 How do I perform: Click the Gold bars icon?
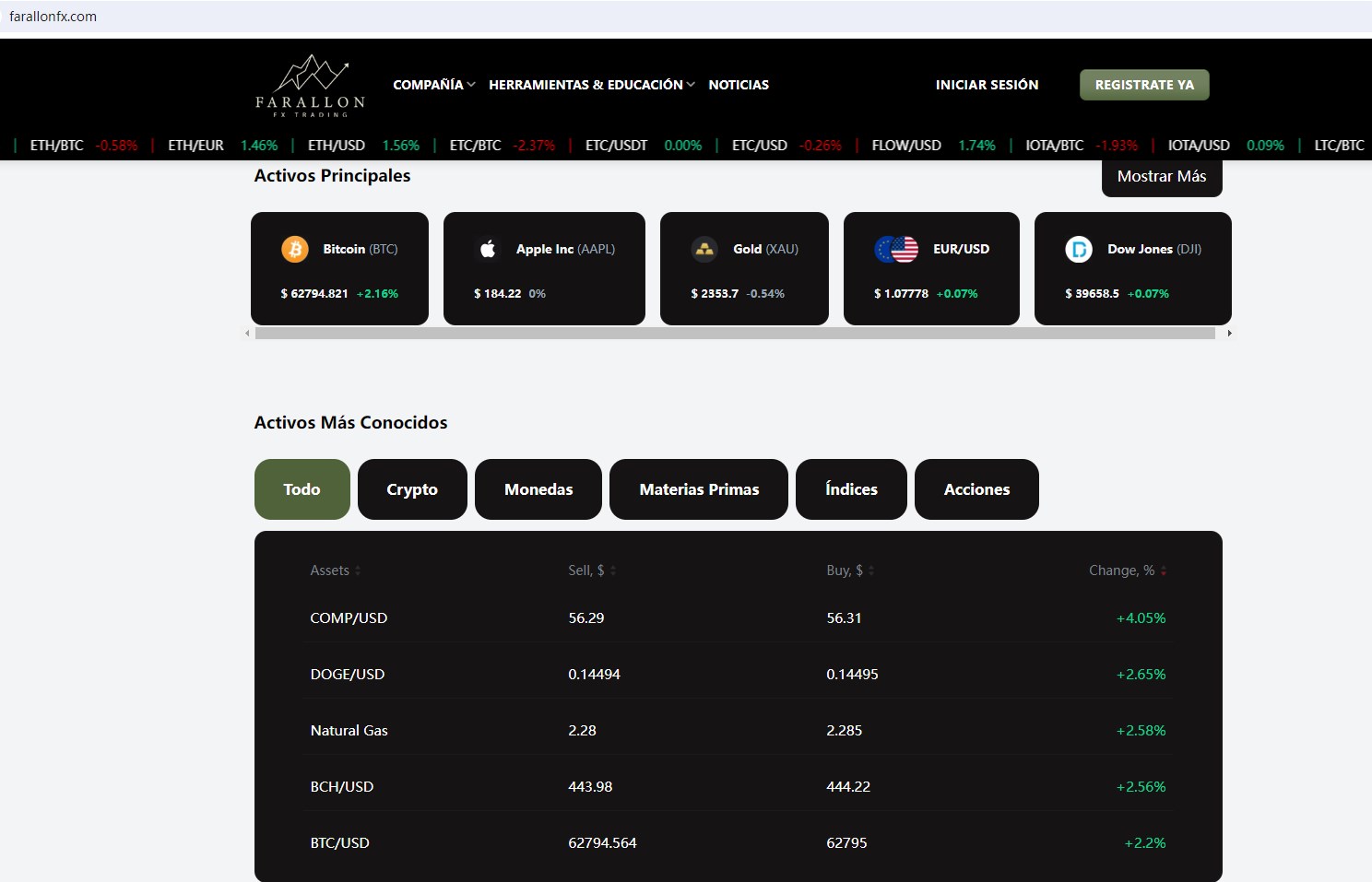pyautogui.click(x=704, y=249)
